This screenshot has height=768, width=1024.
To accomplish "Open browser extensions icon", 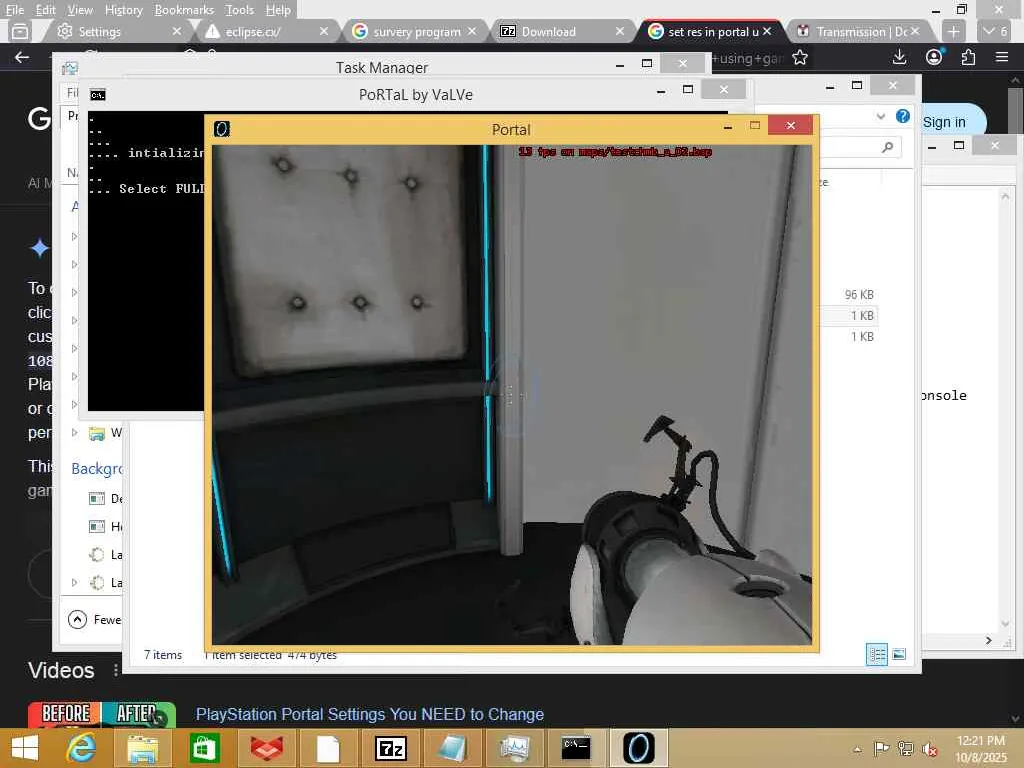I will (x=968, y=57).
